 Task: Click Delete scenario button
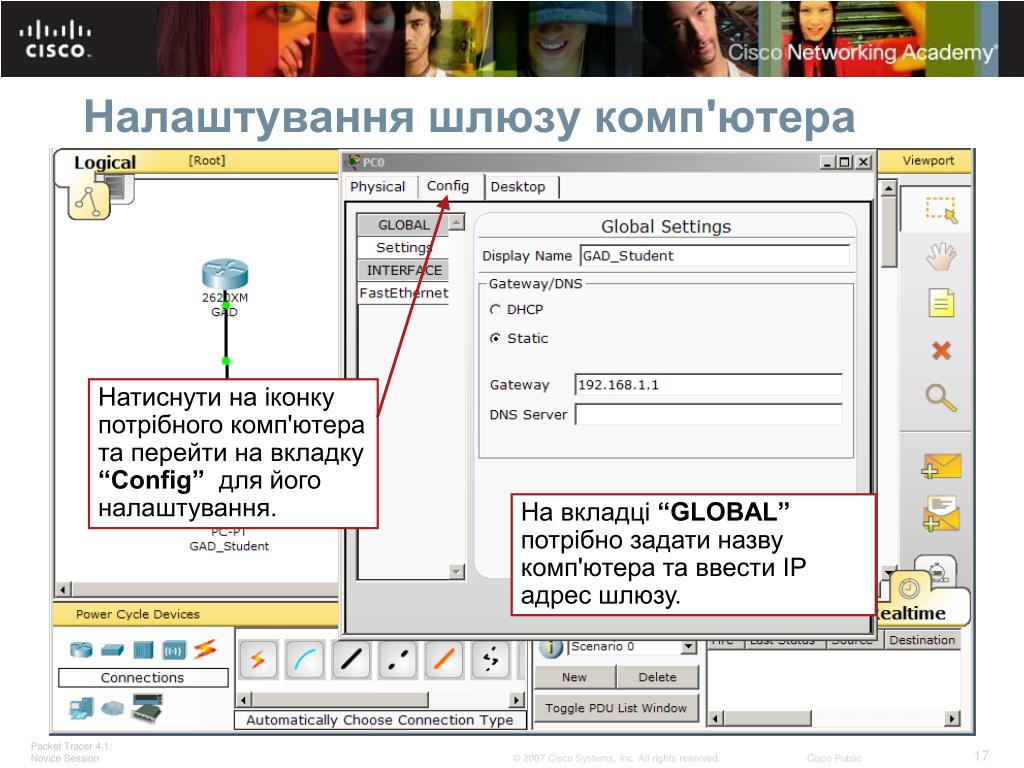(658, 677)
